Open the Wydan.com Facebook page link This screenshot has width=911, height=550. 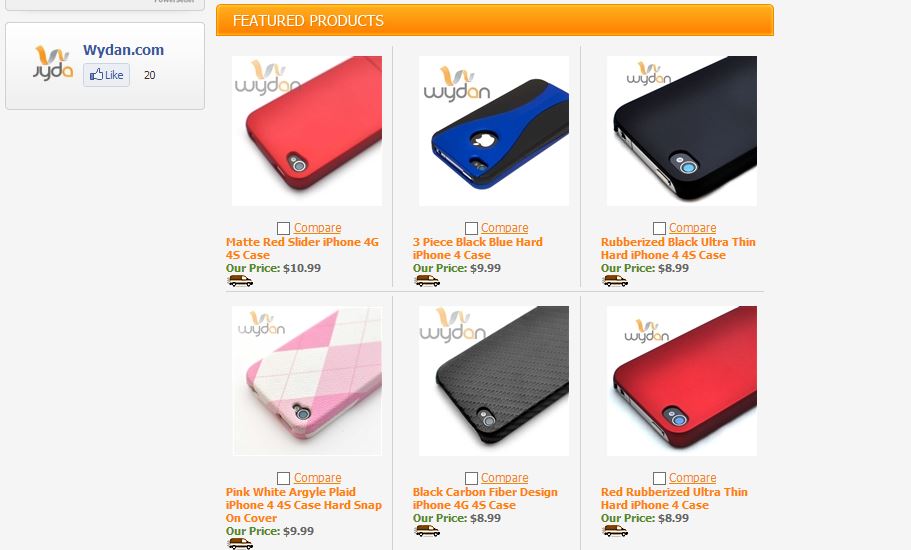point(123,50)
